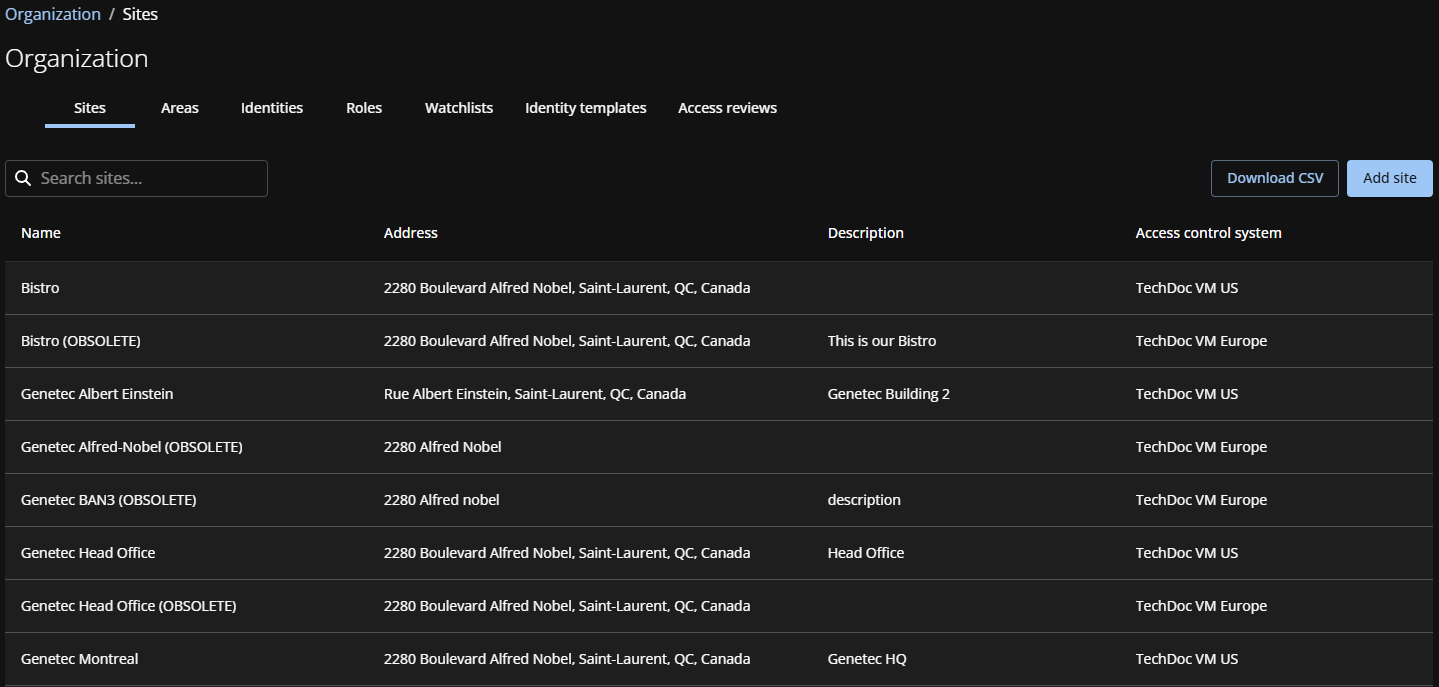Switch to the Watchlists tab
Screen dimensions: 1439x687
click(458, 107)
